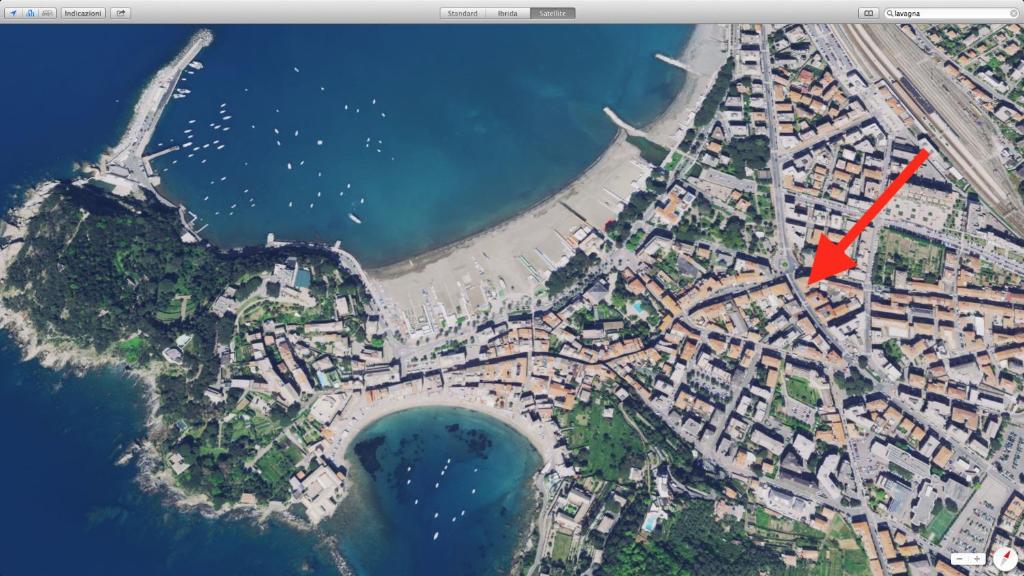Open the Indicazioni directions panel
Image resolution: width=1024 pixels, height=576 pixels.
pyautogui.click(x=83, y=13)
